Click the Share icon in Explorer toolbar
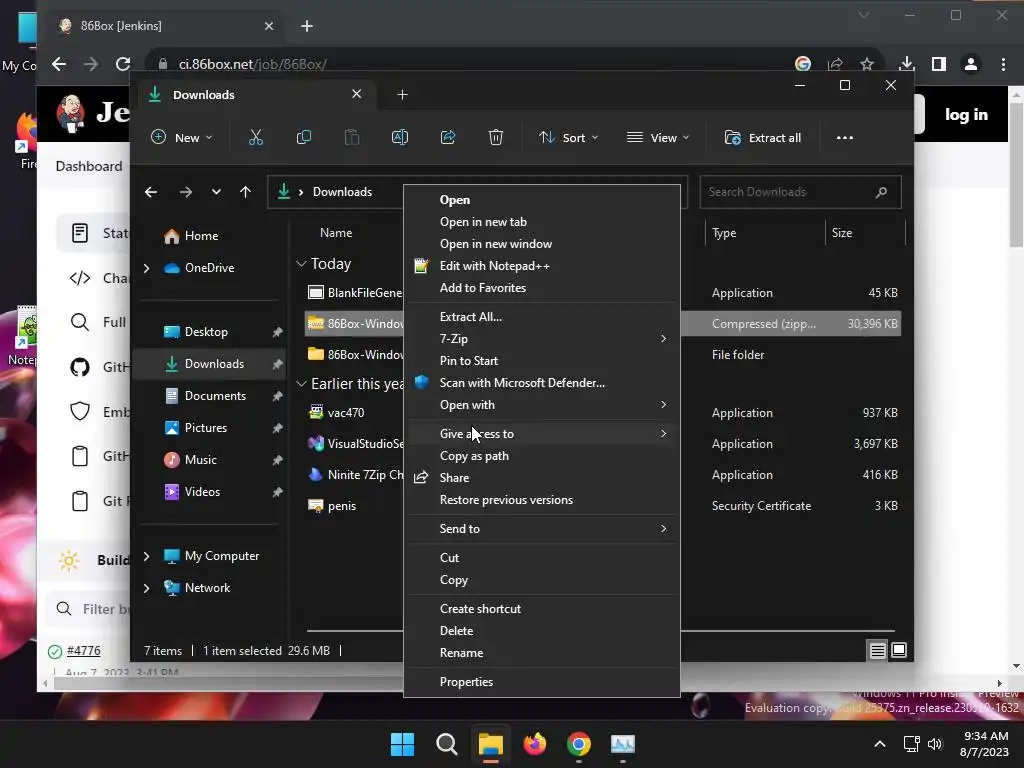This screenshot has width=1024, height=768. tap(448, 138)
